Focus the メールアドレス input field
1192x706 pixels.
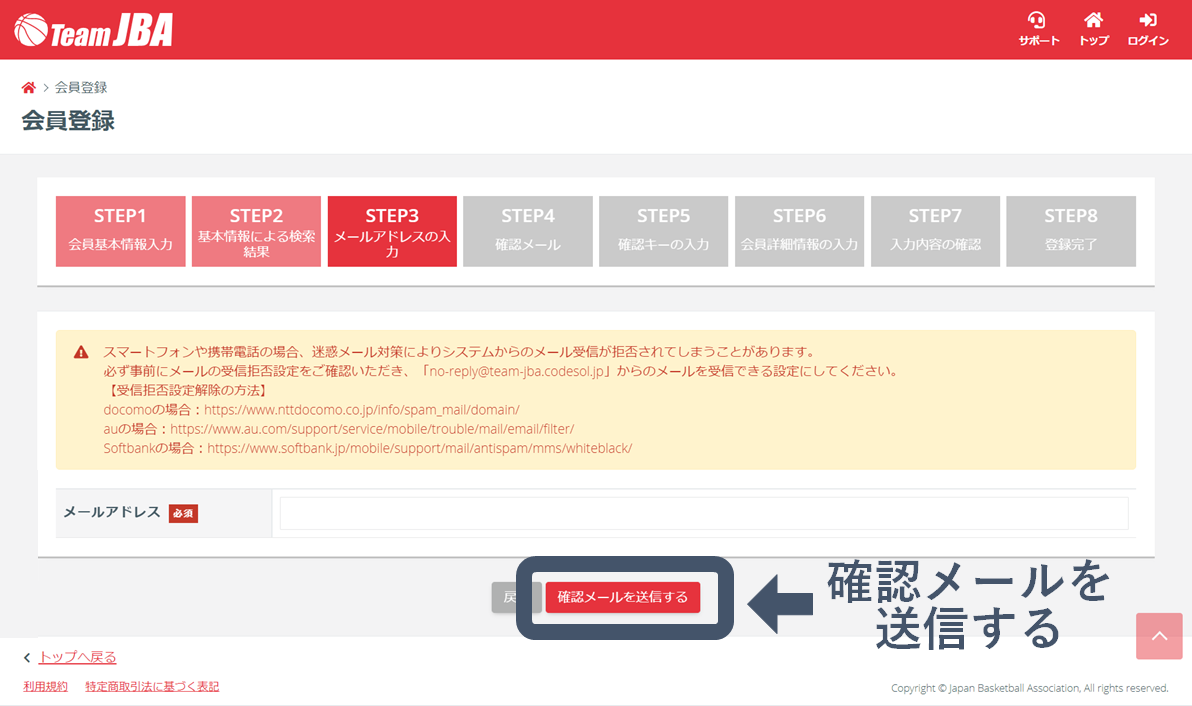[x=703, y=513]
